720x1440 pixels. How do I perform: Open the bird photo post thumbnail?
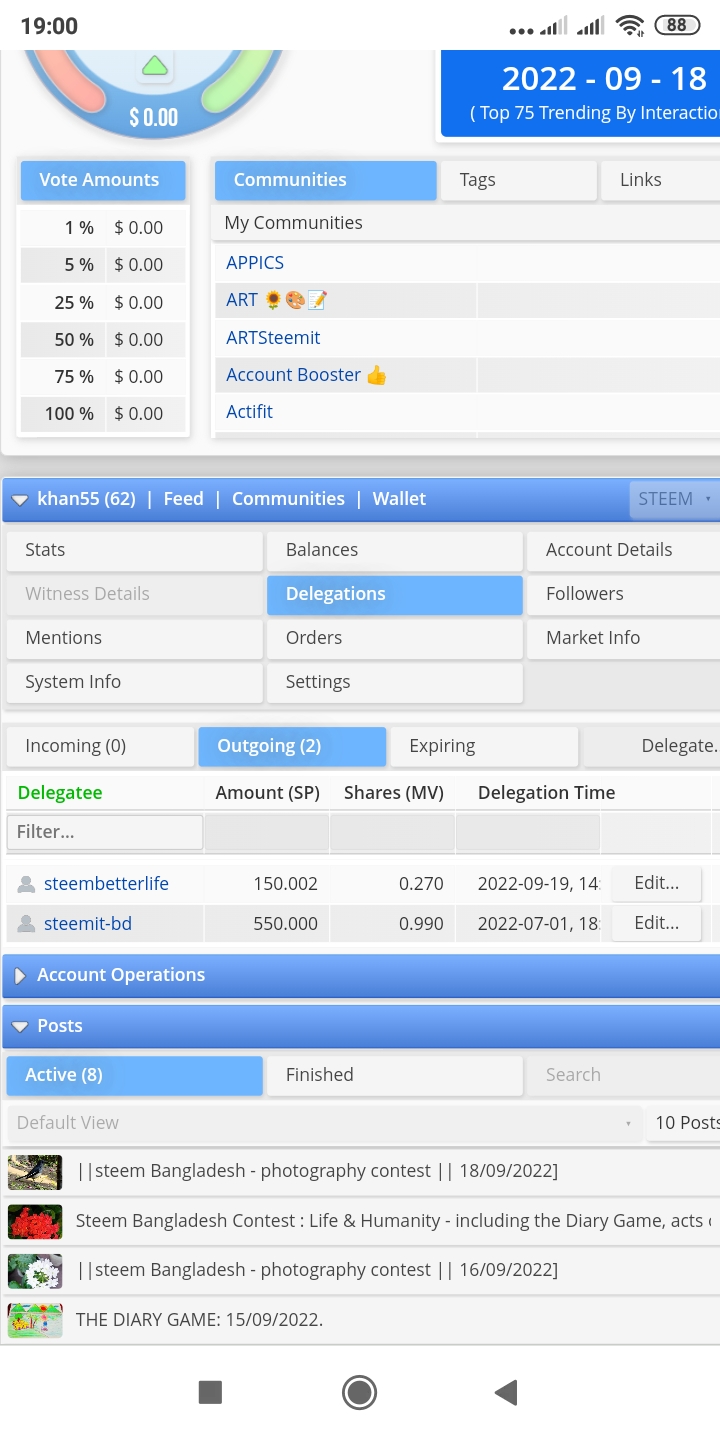(35, 1171)
